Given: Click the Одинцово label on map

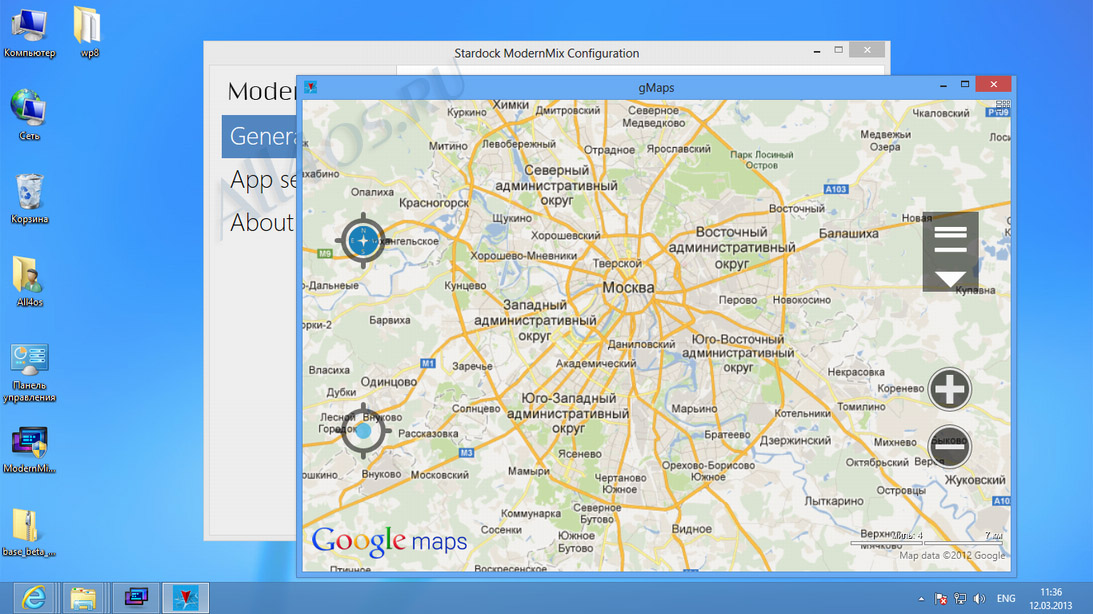Looking at the screenshot, I should tap(388, 382).
